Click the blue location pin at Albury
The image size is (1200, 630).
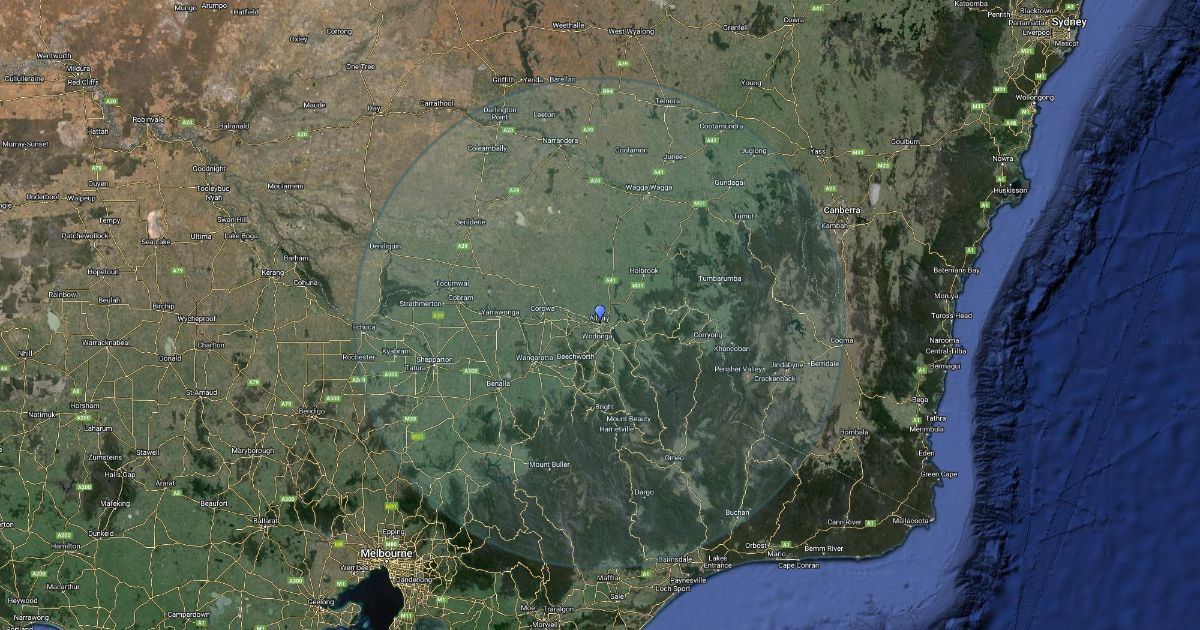click(x=600, y=313)
